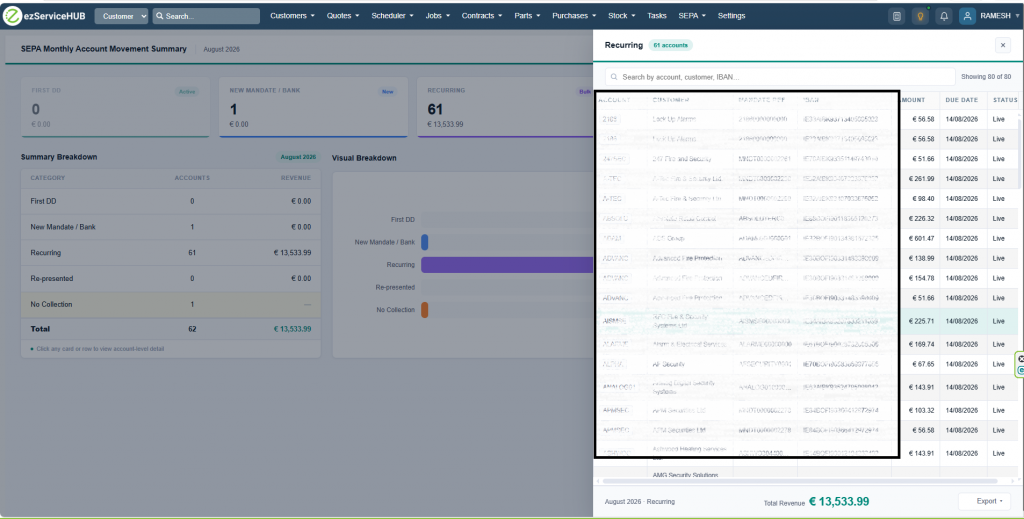Image resolution: width=1024 pixels, height=519 pixels.
Task: Click the lightbulb tips icon
Action: [x=920, y=16]
